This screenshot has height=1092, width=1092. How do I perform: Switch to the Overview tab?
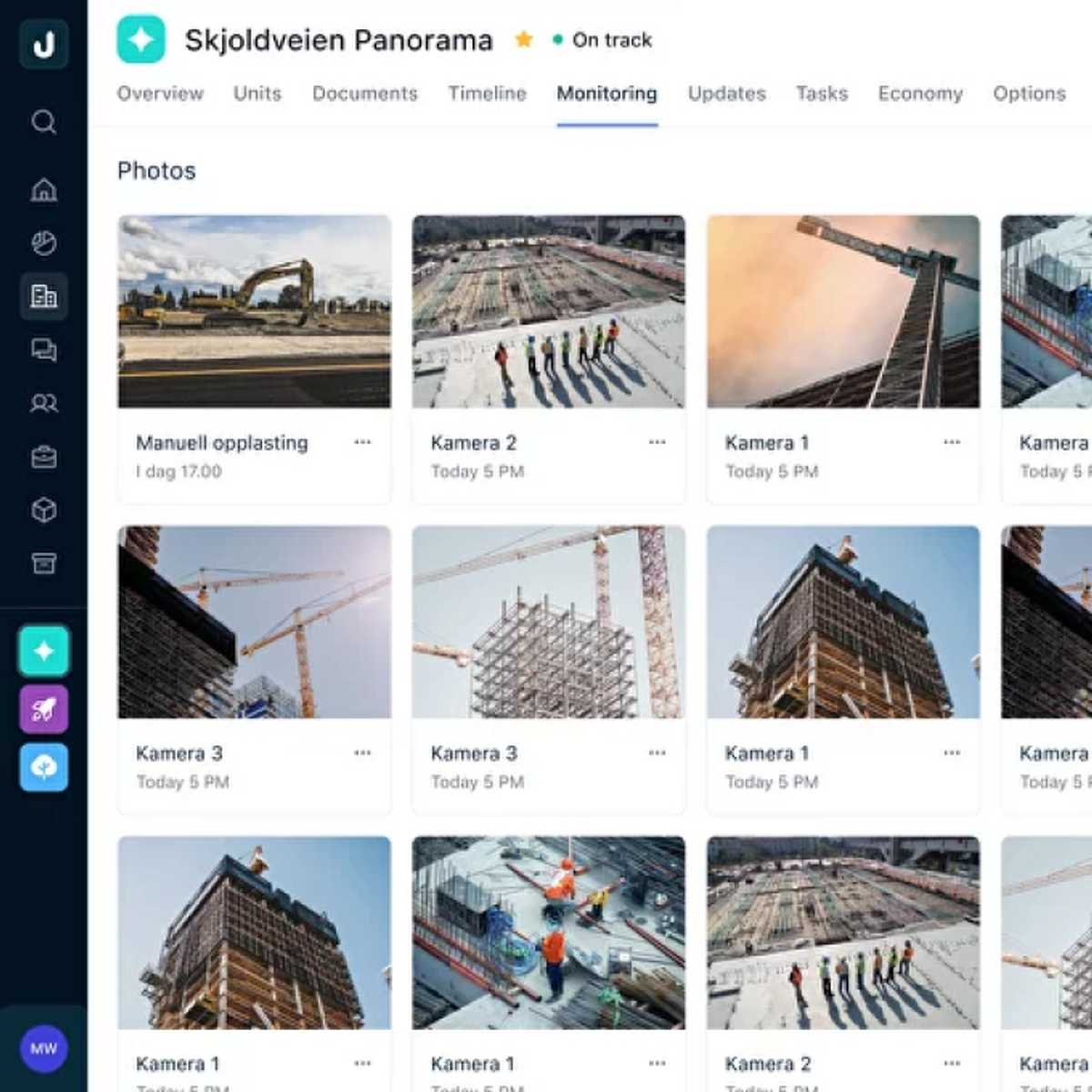(x=160, y=93)
